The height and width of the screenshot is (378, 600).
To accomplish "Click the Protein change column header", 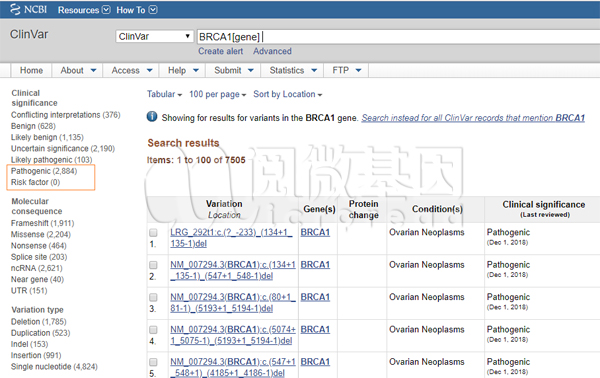I will [363, 209].
